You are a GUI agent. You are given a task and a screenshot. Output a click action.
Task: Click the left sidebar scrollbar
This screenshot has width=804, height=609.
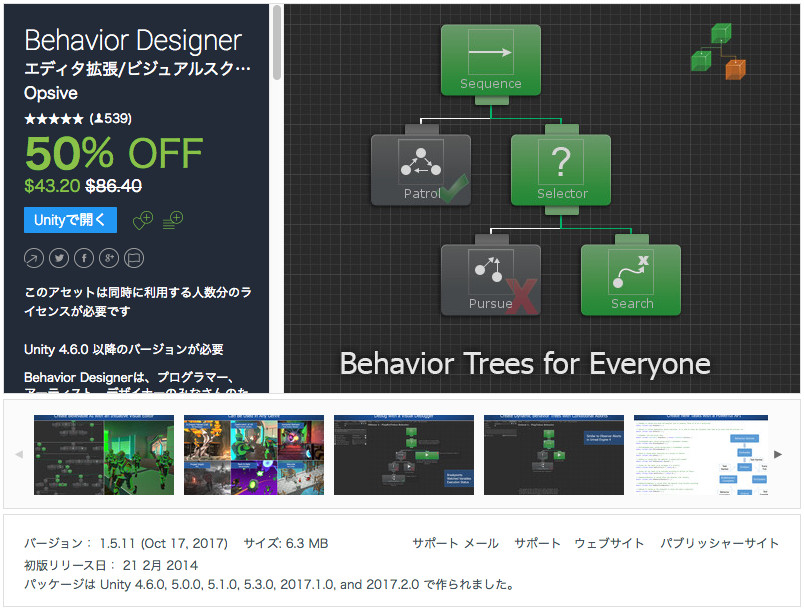pos(277,42)
